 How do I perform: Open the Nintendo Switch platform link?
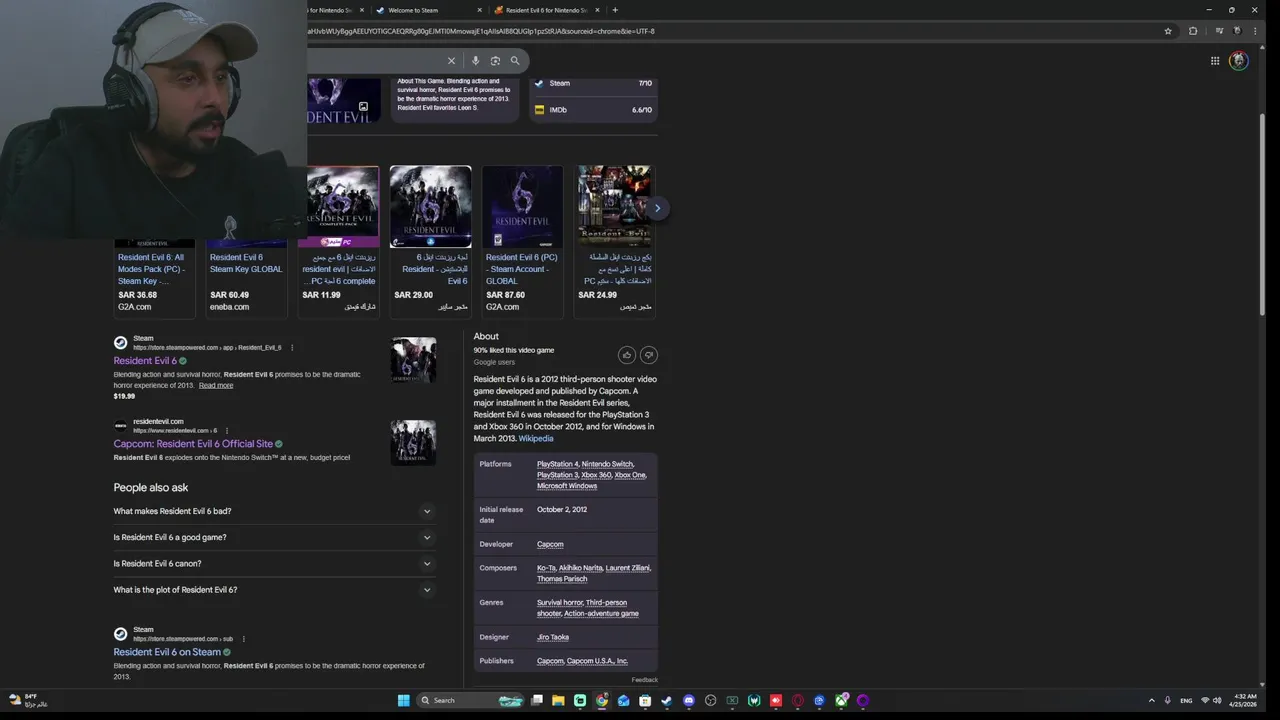[607, 465]
